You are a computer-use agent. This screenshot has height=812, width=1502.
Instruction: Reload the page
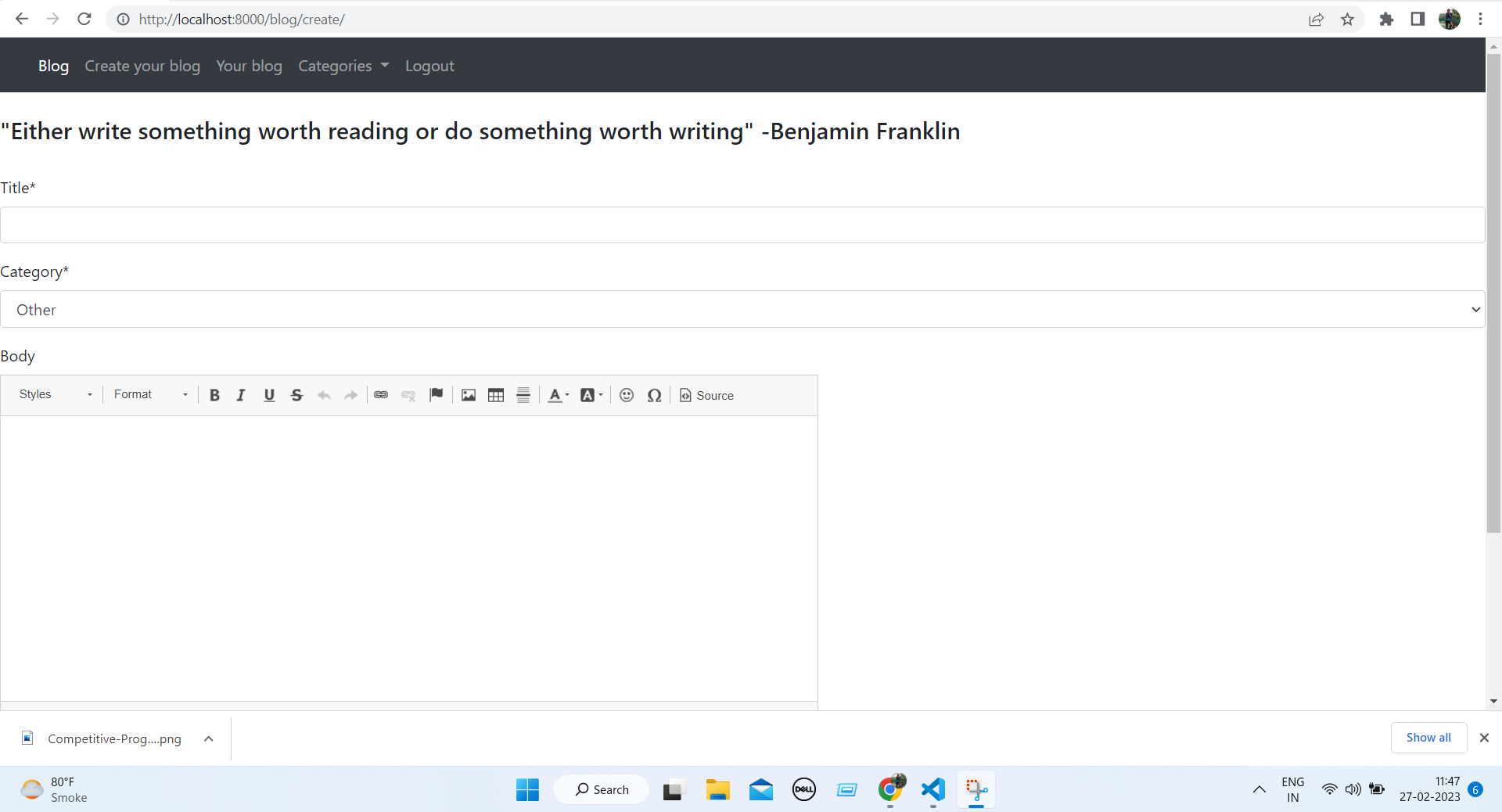pyautogui.click(x=84, y=19)
